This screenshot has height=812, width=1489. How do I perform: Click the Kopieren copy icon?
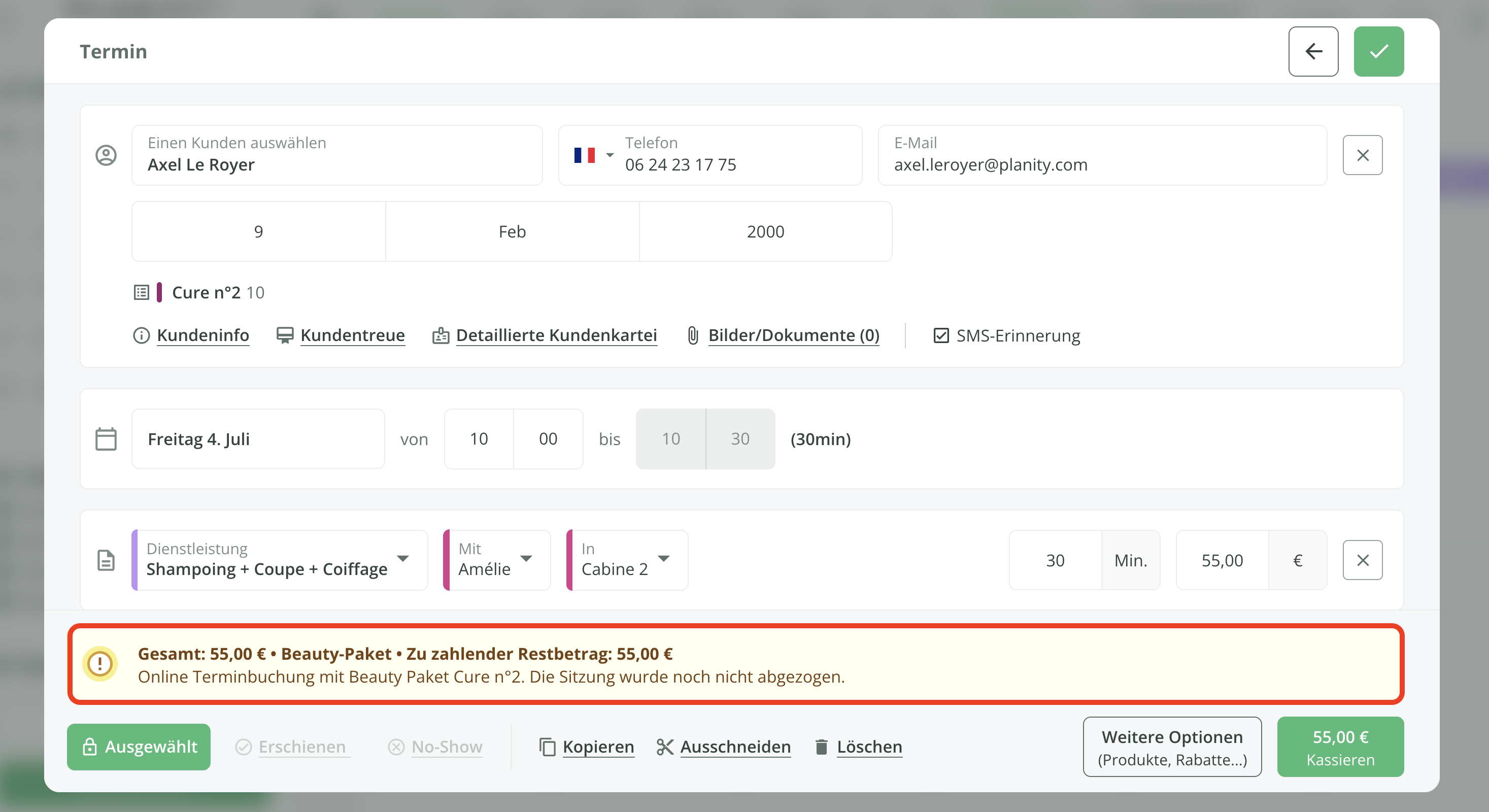[x=547, y=747]
